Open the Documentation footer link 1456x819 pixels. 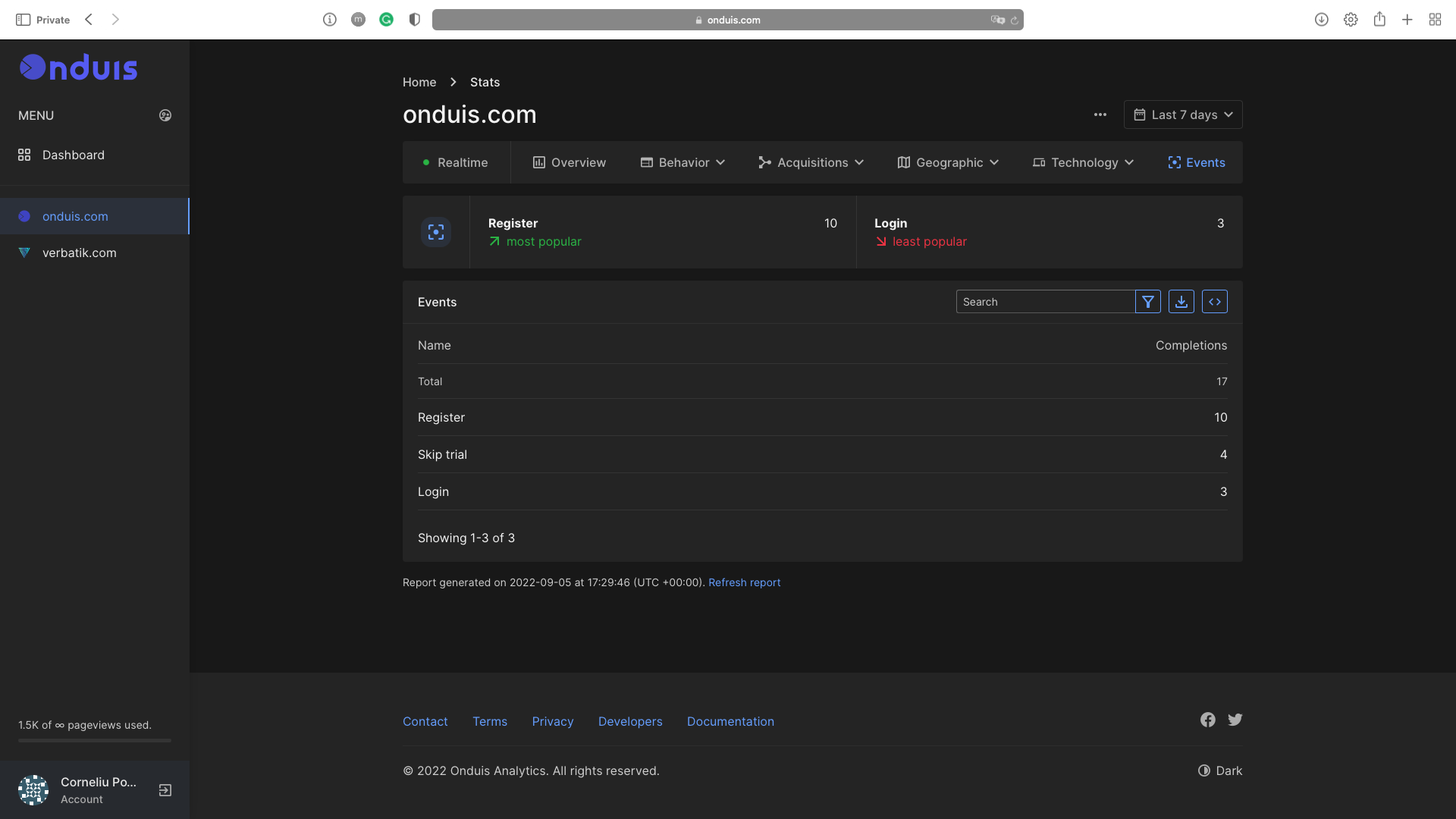click(730, 721)
